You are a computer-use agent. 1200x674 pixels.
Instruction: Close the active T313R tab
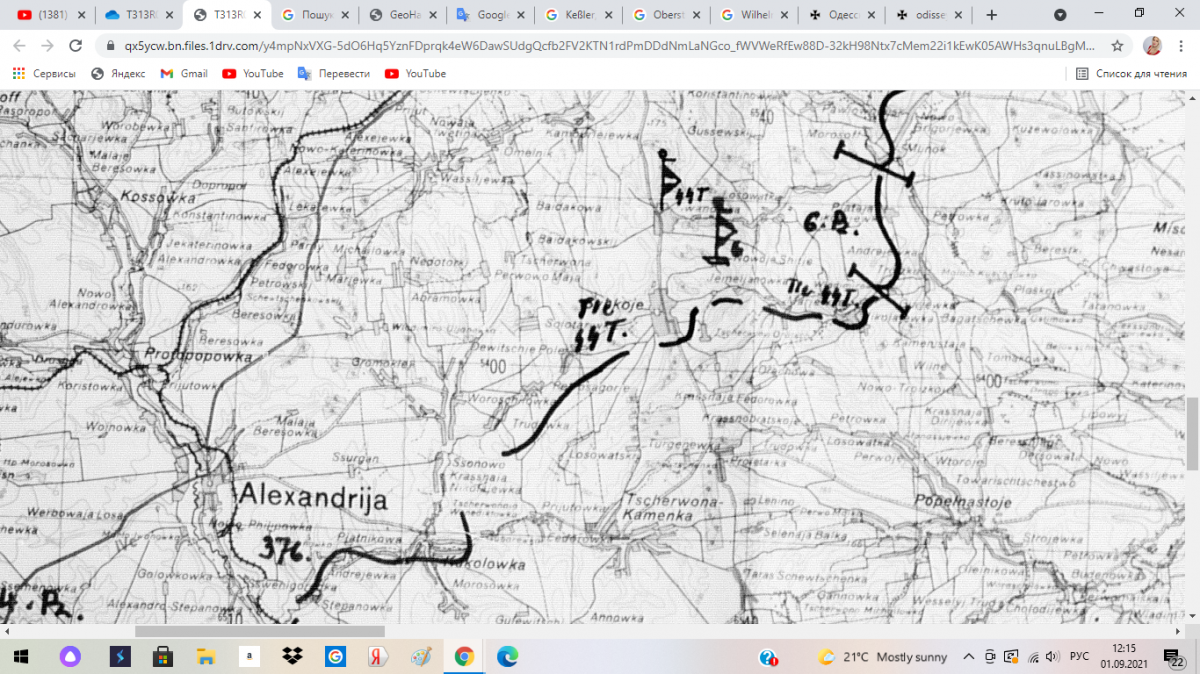(x=257, y=15)
